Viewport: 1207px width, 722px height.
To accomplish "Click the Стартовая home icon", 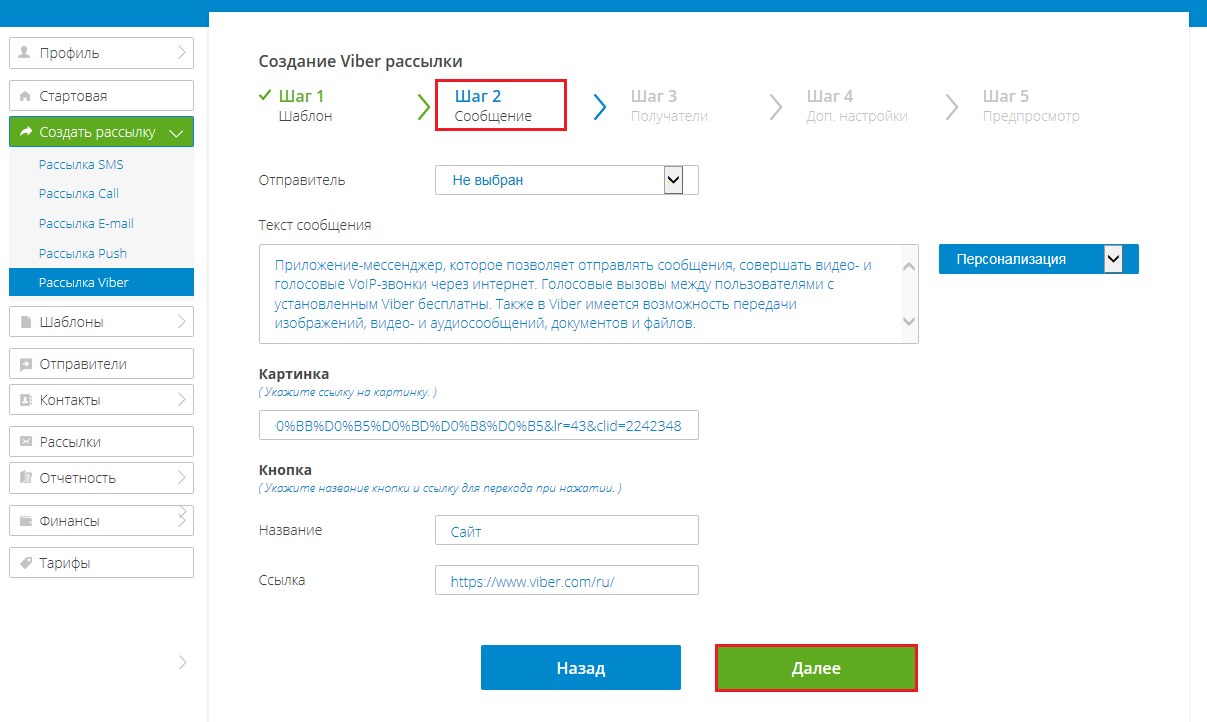I will click(25, 96).
